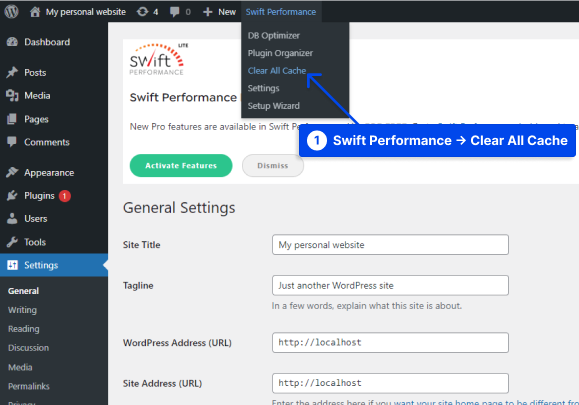Go to Posts in sidebar
Viewport: 579px width, 405px height.
point(35,73)
